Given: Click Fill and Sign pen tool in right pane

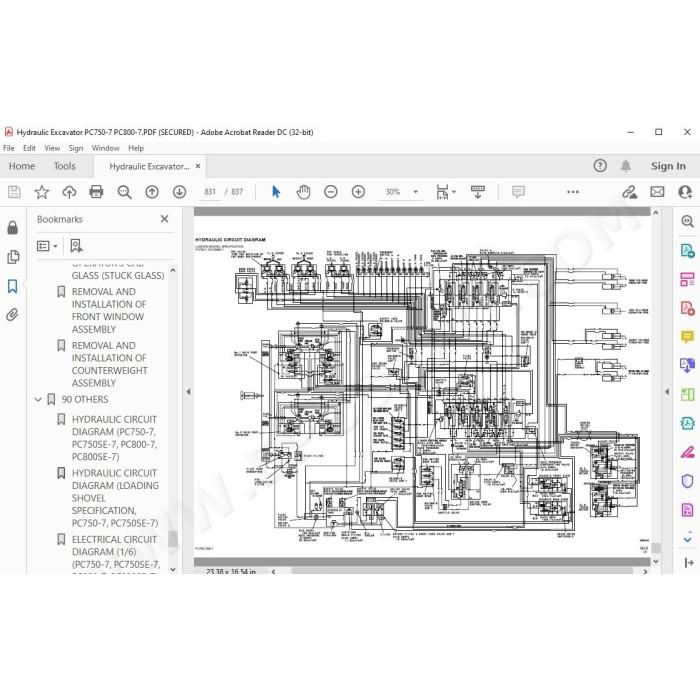Looking at the screenshot, I should pyautogui.click(x=688, y=452).
